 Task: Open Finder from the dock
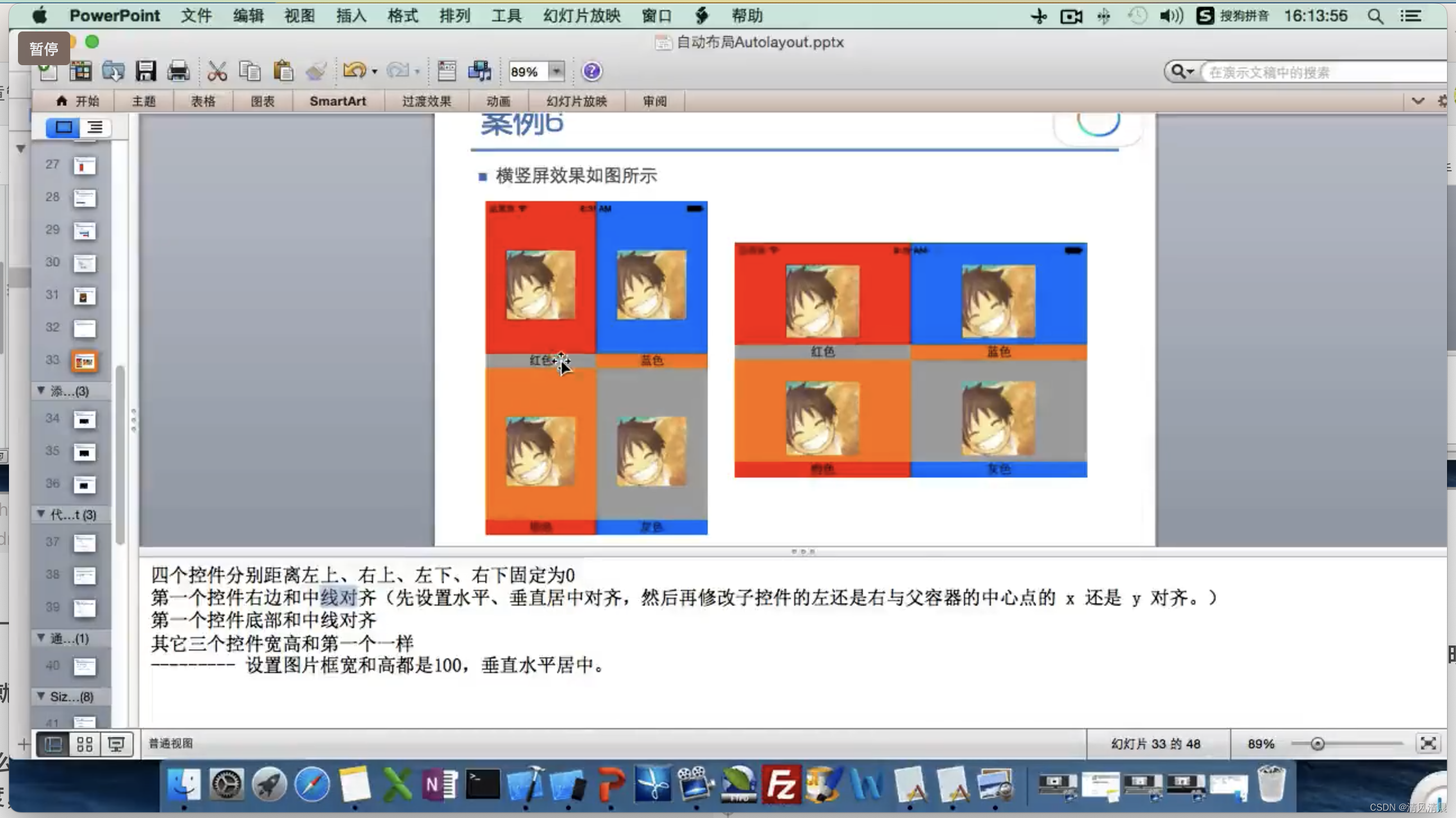(x=184, y=785)
